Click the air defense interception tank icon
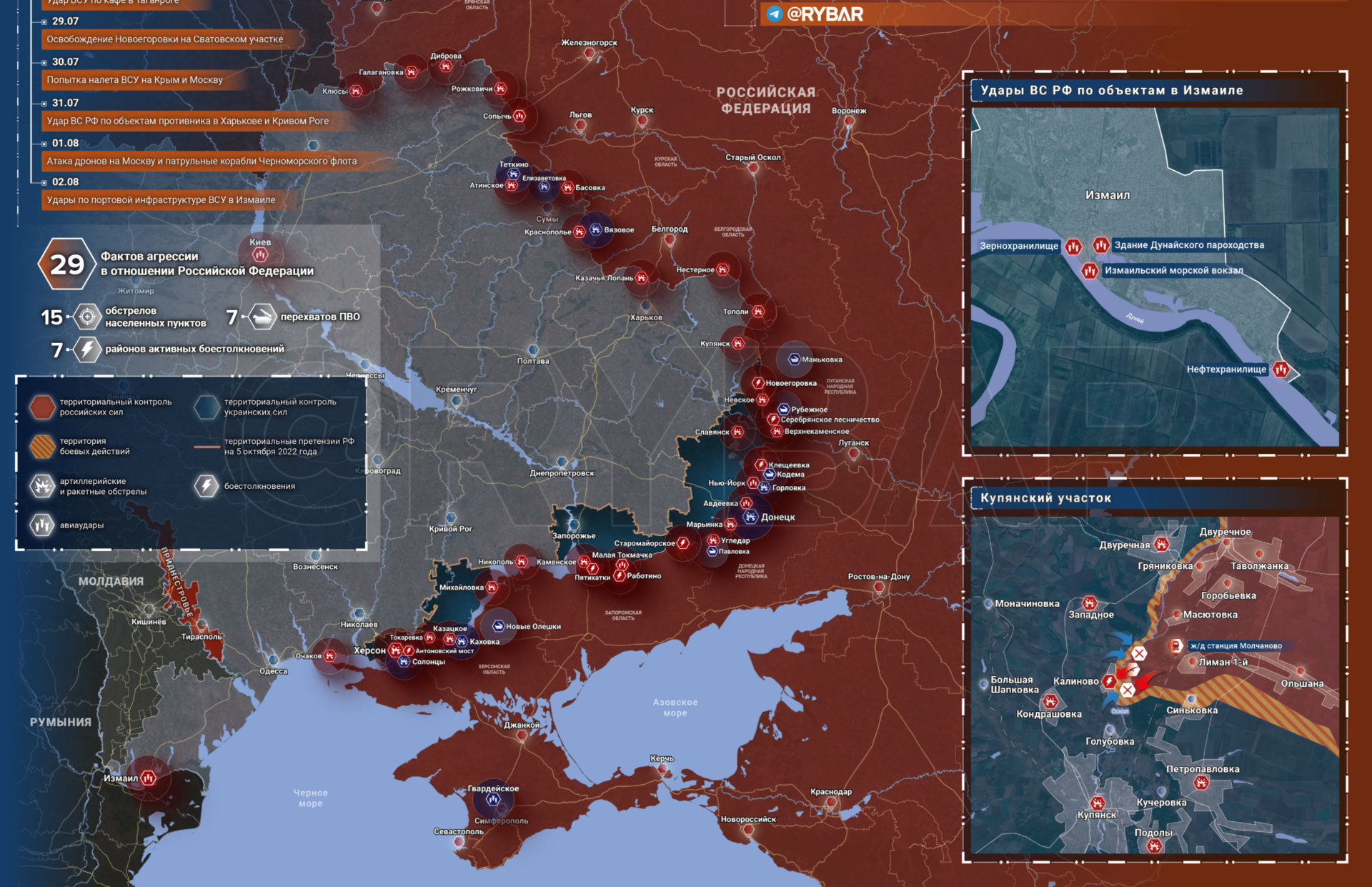1372x887 pixels. (262, 317)
